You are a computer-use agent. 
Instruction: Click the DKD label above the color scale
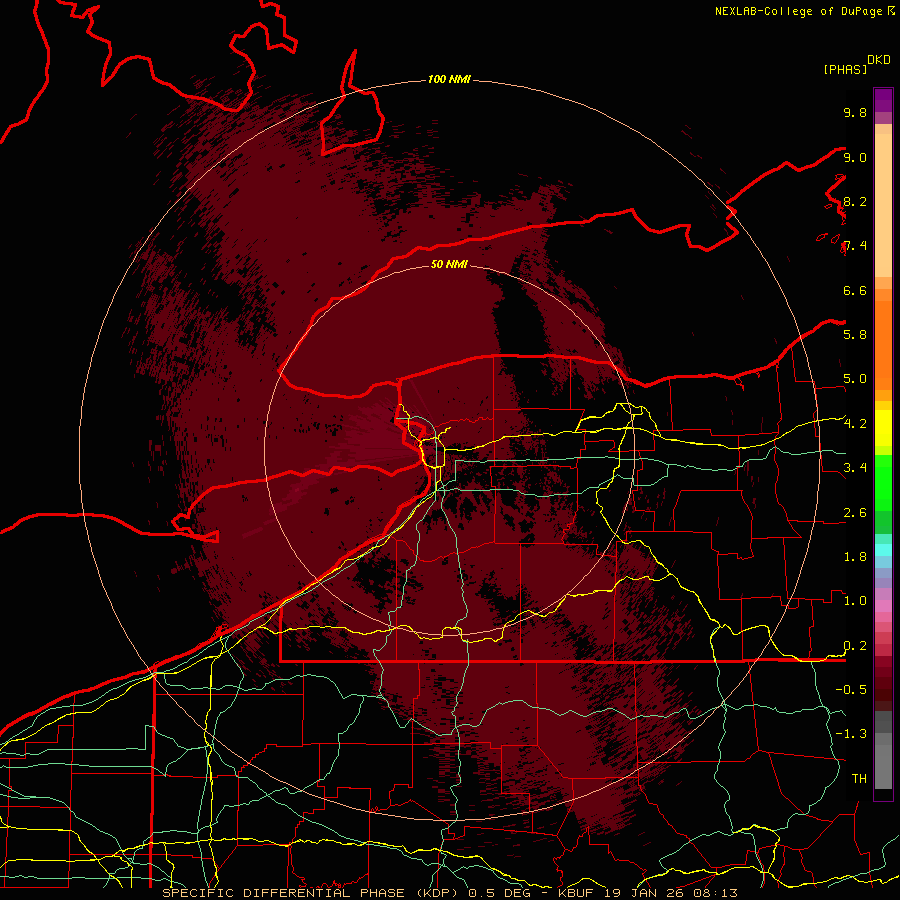(878, 60)
